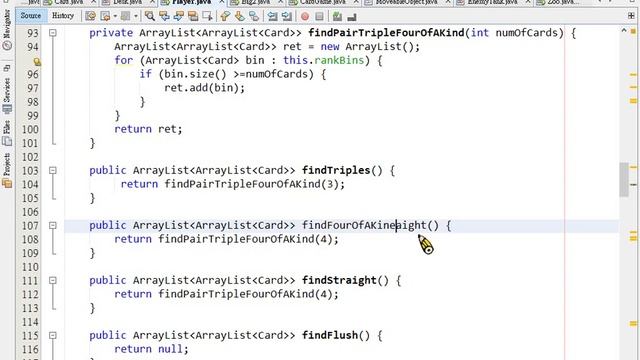Click the findPairTripleFourOfAKind(3) call

251,184
